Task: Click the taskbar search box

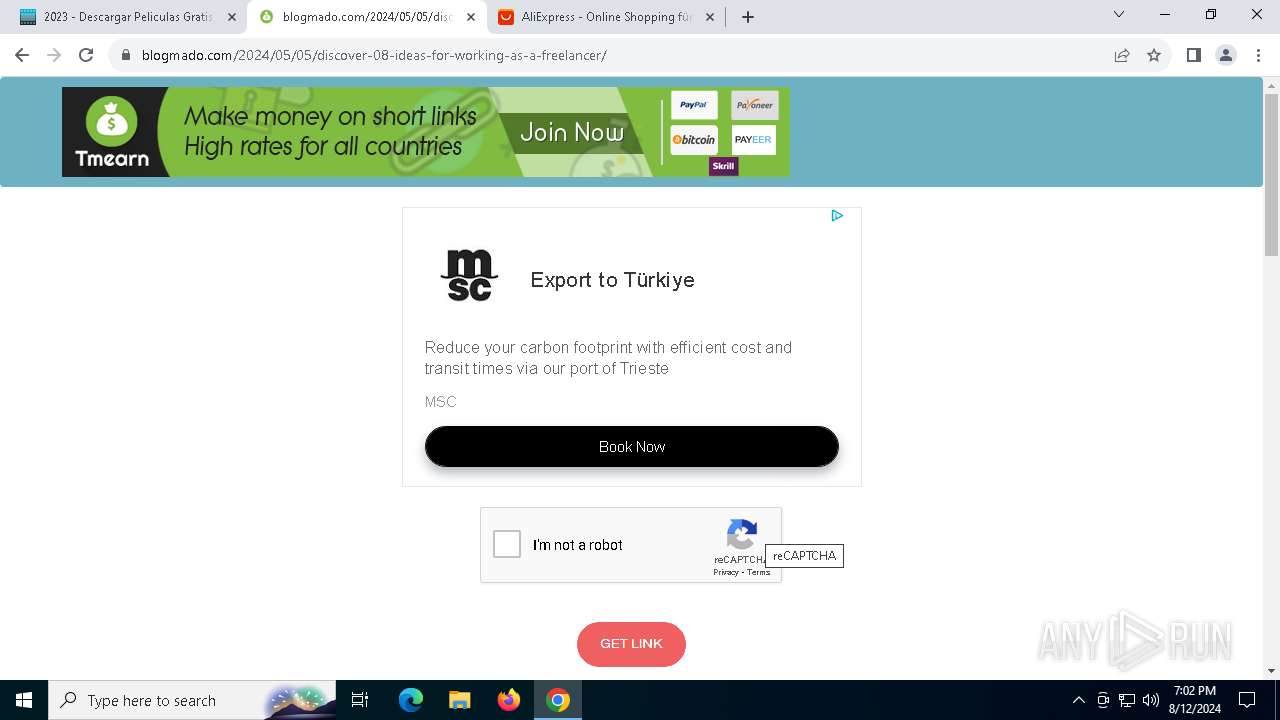Action: coord(190,700)
